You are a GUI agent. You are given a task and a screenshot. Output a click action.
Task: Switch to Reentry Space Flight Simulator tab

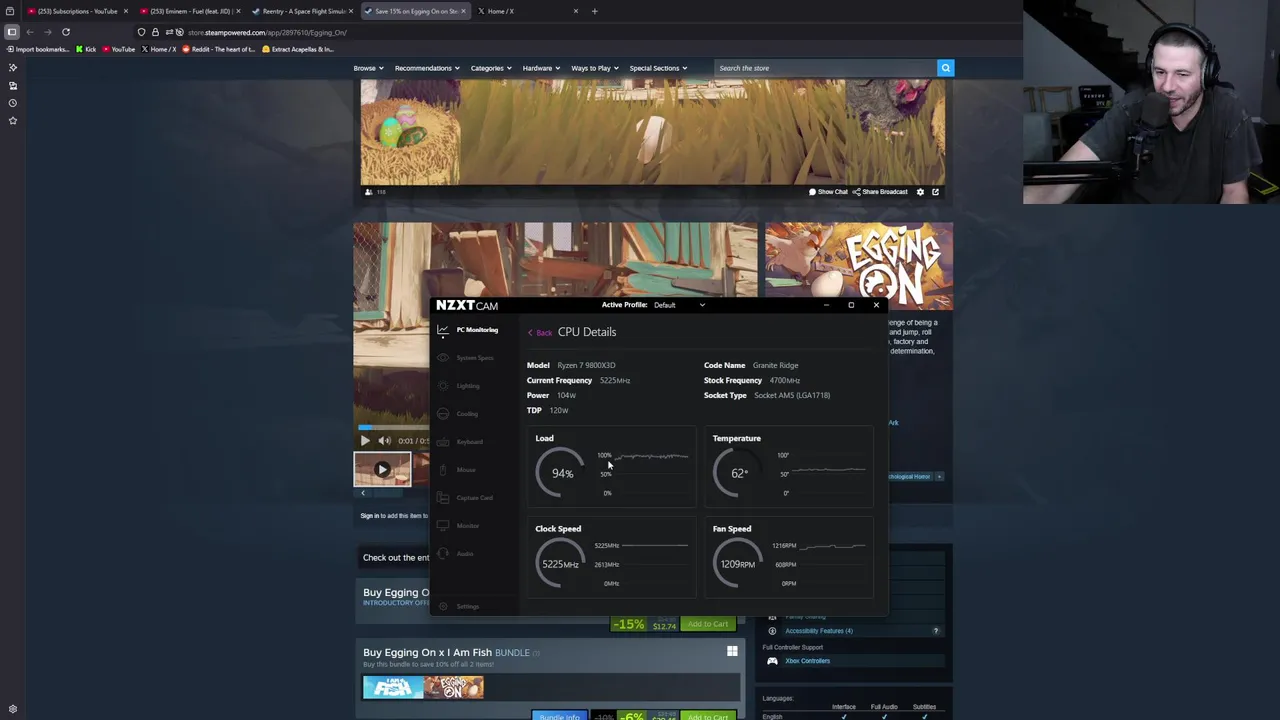click(x=302, y=11)
